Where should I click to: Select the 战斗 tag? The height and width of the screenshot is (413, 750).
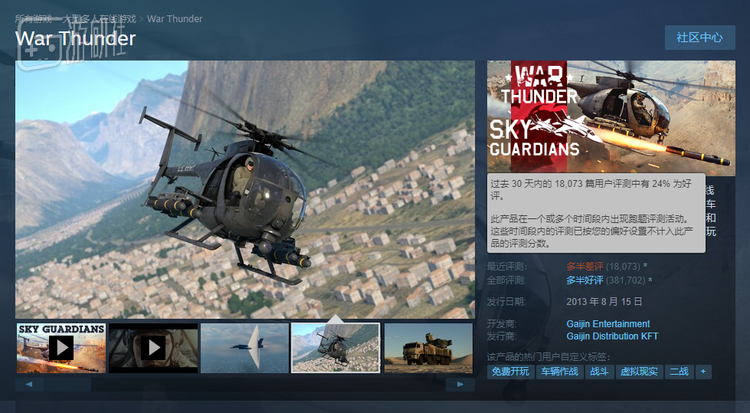[x=599, y=372]
